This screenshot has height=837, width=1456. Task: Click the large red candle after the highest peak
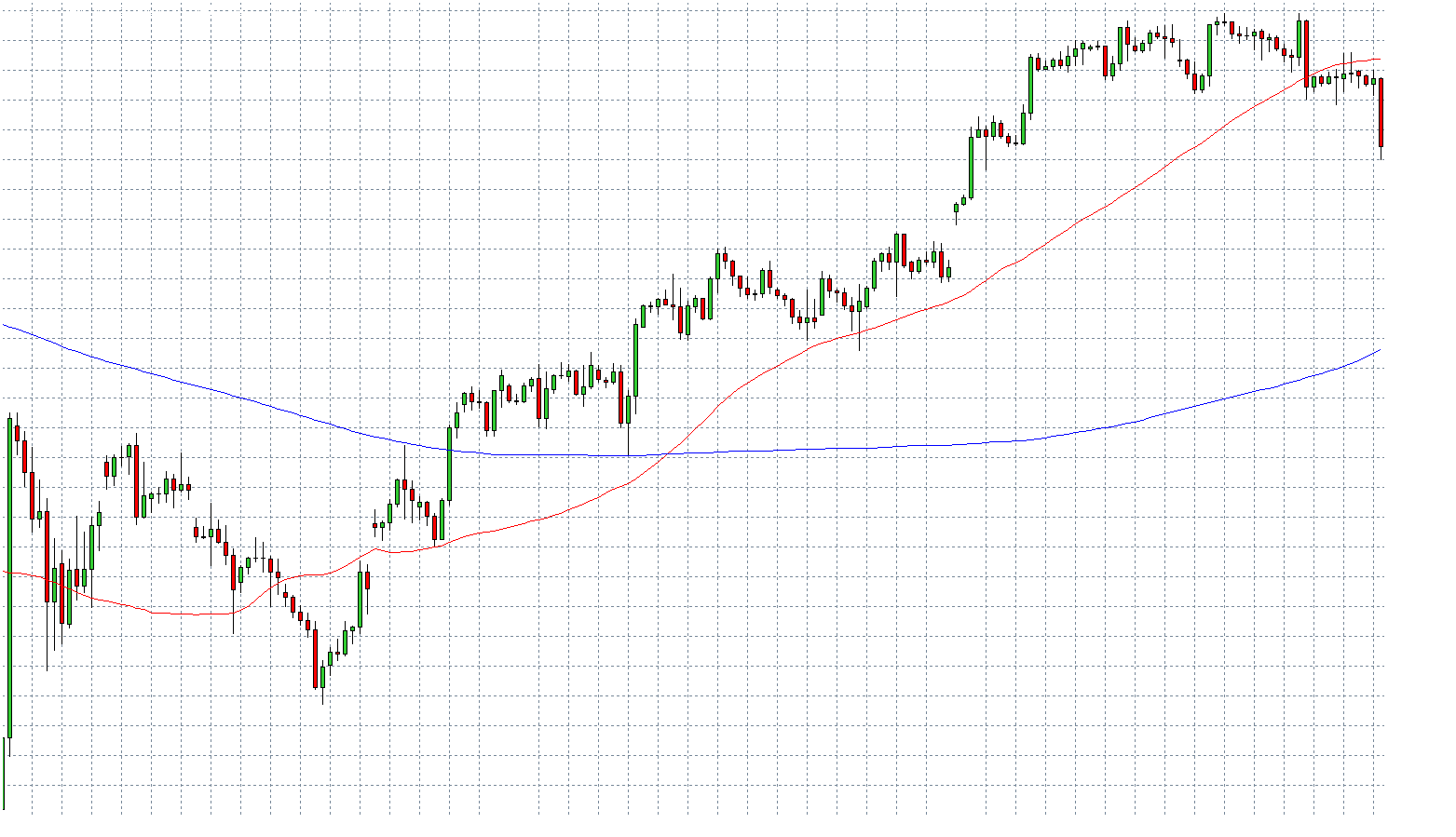(x=1306, y=54)
